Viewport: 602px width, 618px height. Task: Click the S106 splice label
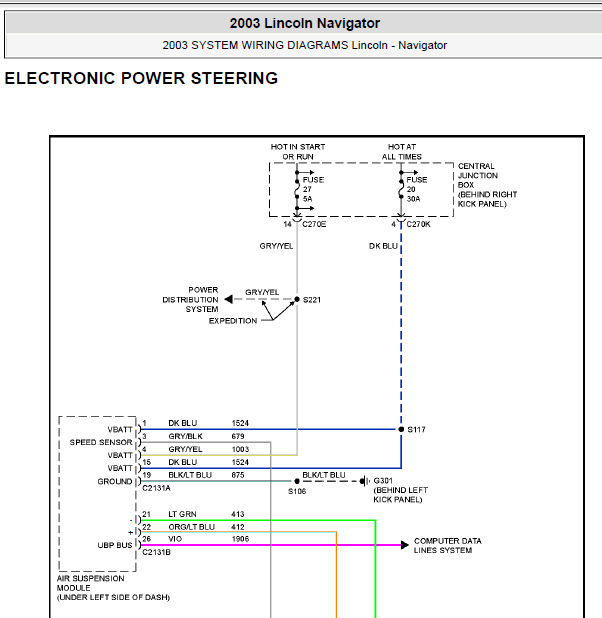coord(297,491)
